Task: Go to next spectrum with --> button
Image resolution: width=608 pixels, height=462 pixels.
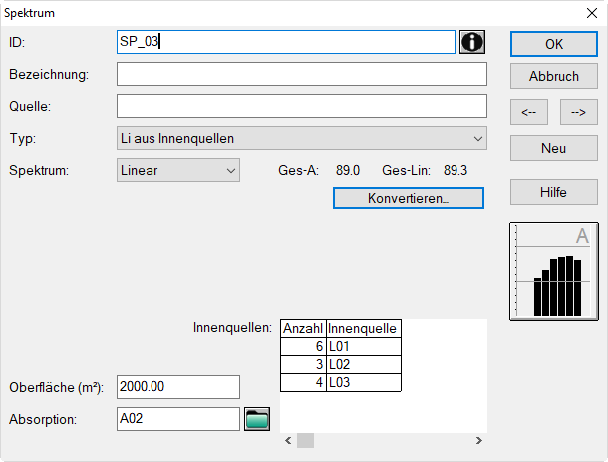Action: 579,112
